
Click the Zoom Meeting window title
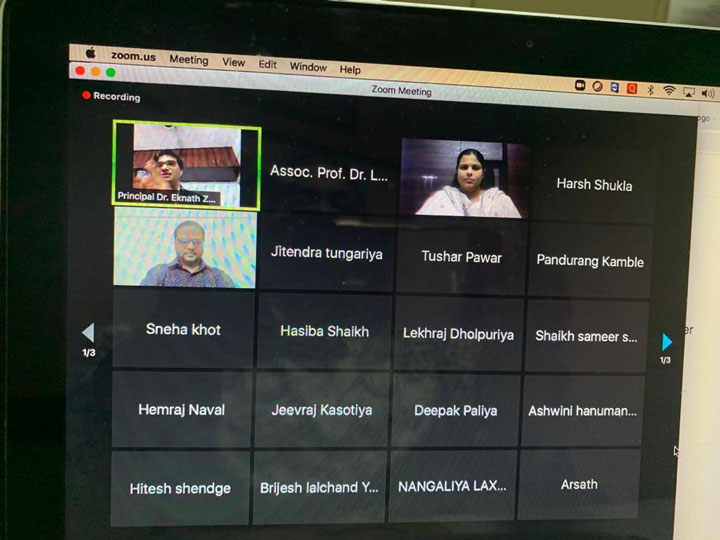(401, 90)
